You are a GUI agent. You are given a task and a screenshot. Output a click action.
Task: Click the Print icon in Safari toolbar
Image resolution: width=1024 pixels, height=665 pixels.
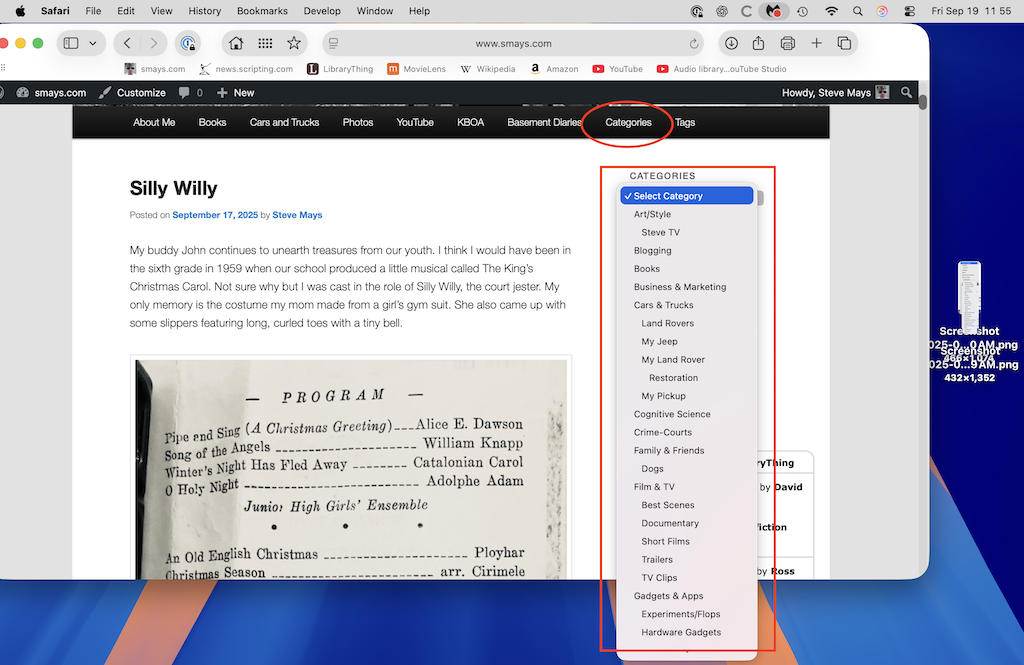[788, 43]
